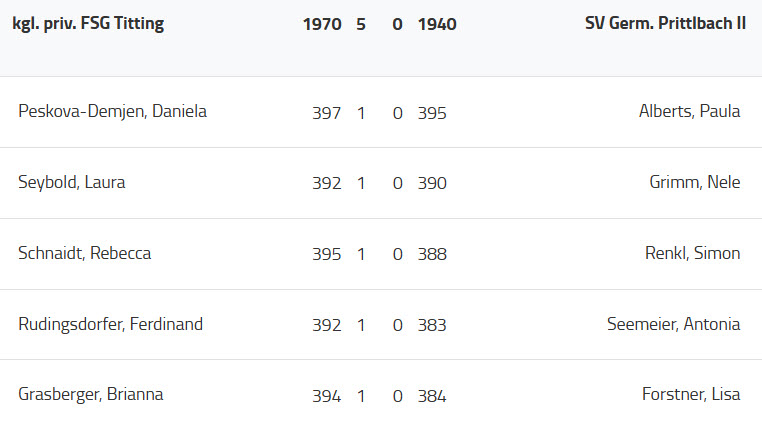Click on Seemeier, Antonia

tap(673, 324)
